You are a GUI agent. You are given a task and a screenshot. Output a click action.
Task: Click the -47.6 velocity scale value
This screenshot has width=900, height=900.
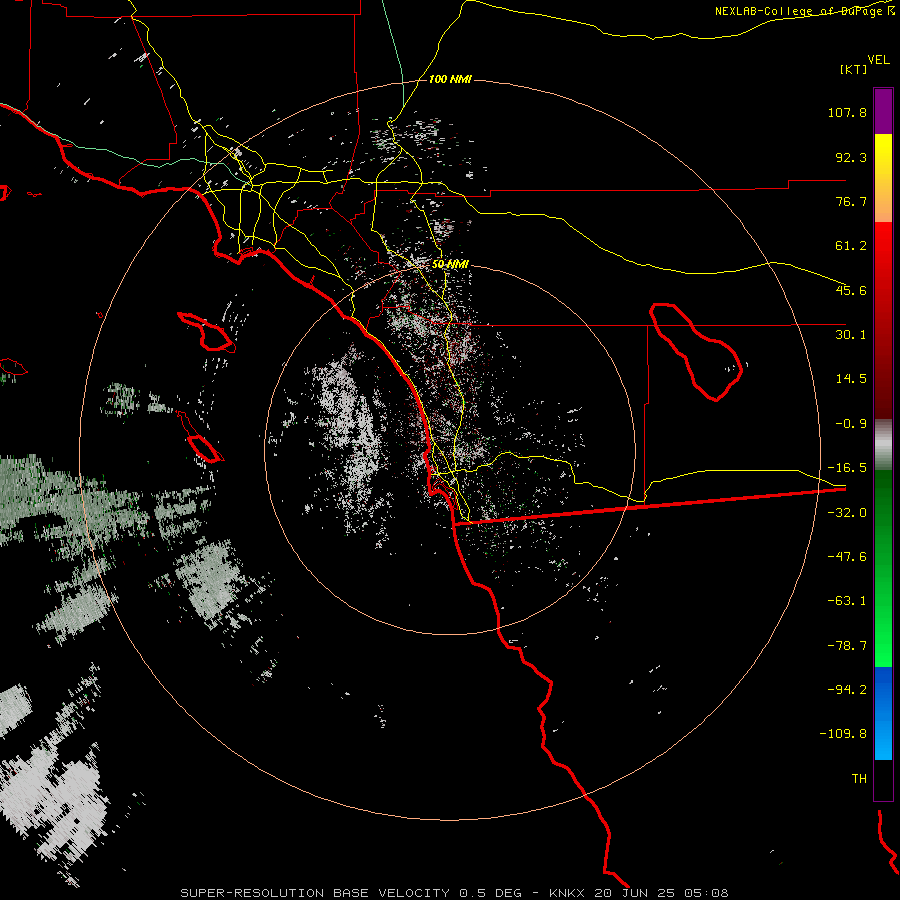coord(847,557)
